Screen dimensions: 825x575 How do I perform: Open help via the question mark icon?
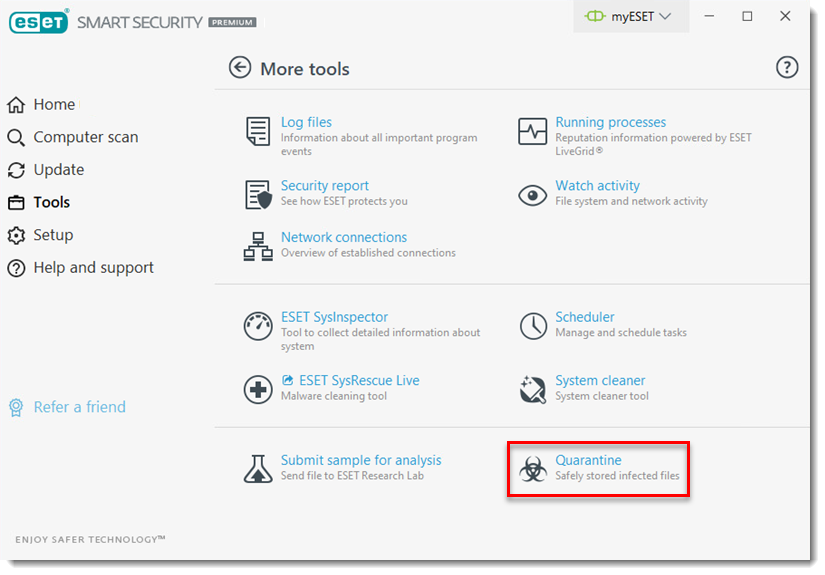787,67
